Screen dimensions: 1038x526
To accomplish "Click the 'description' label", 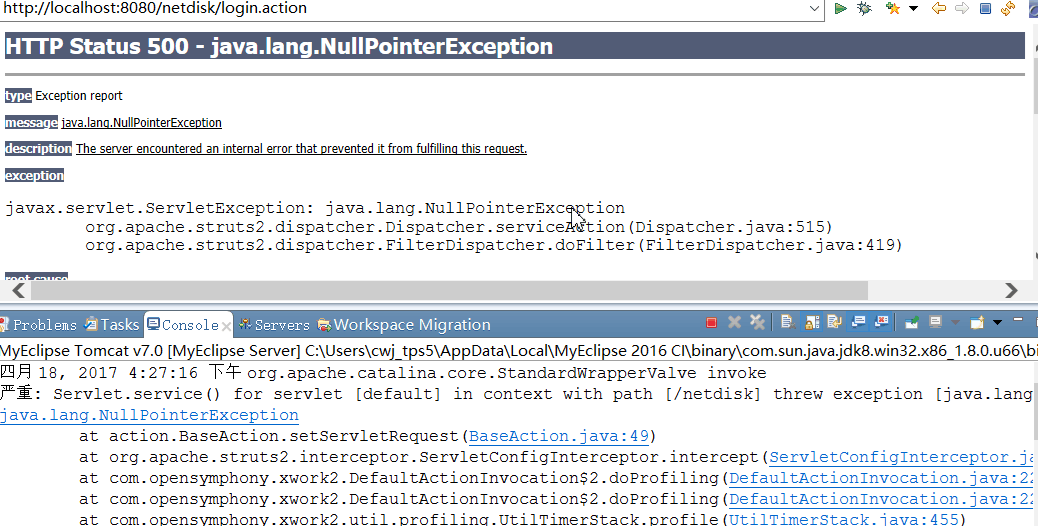I will pos(38,149).
